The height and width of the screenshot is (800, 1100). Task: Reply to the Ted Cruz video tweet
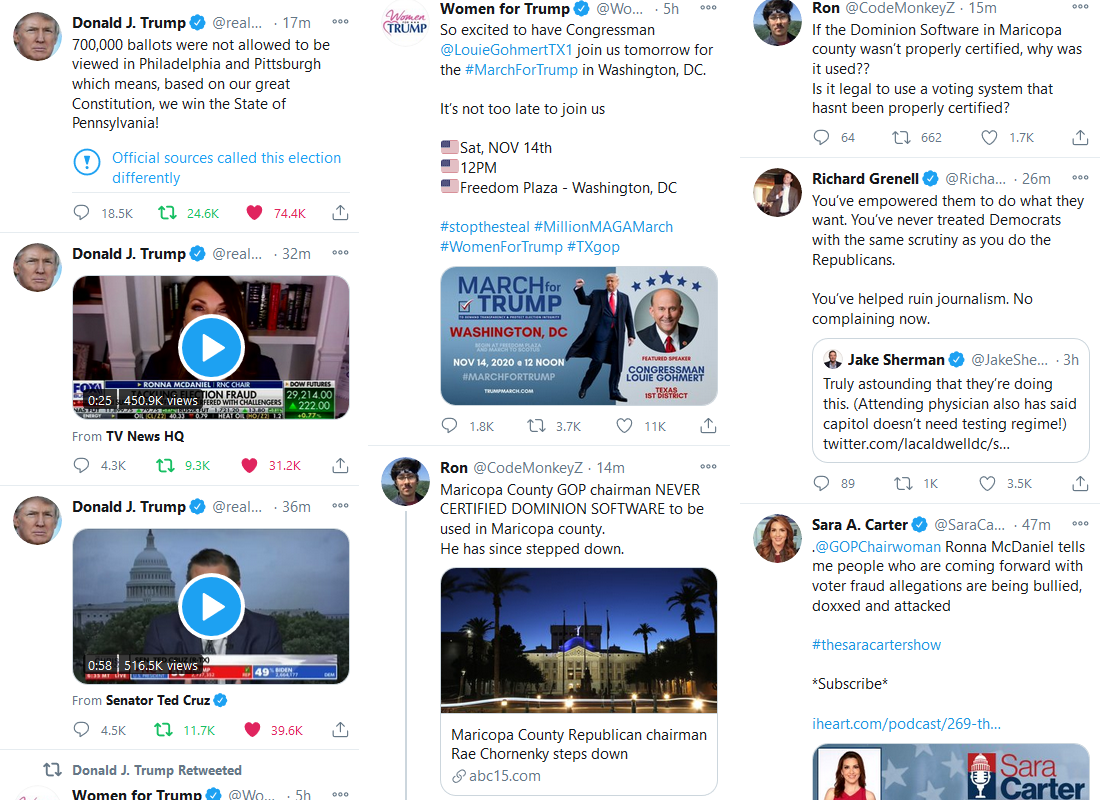coord(81,730)
